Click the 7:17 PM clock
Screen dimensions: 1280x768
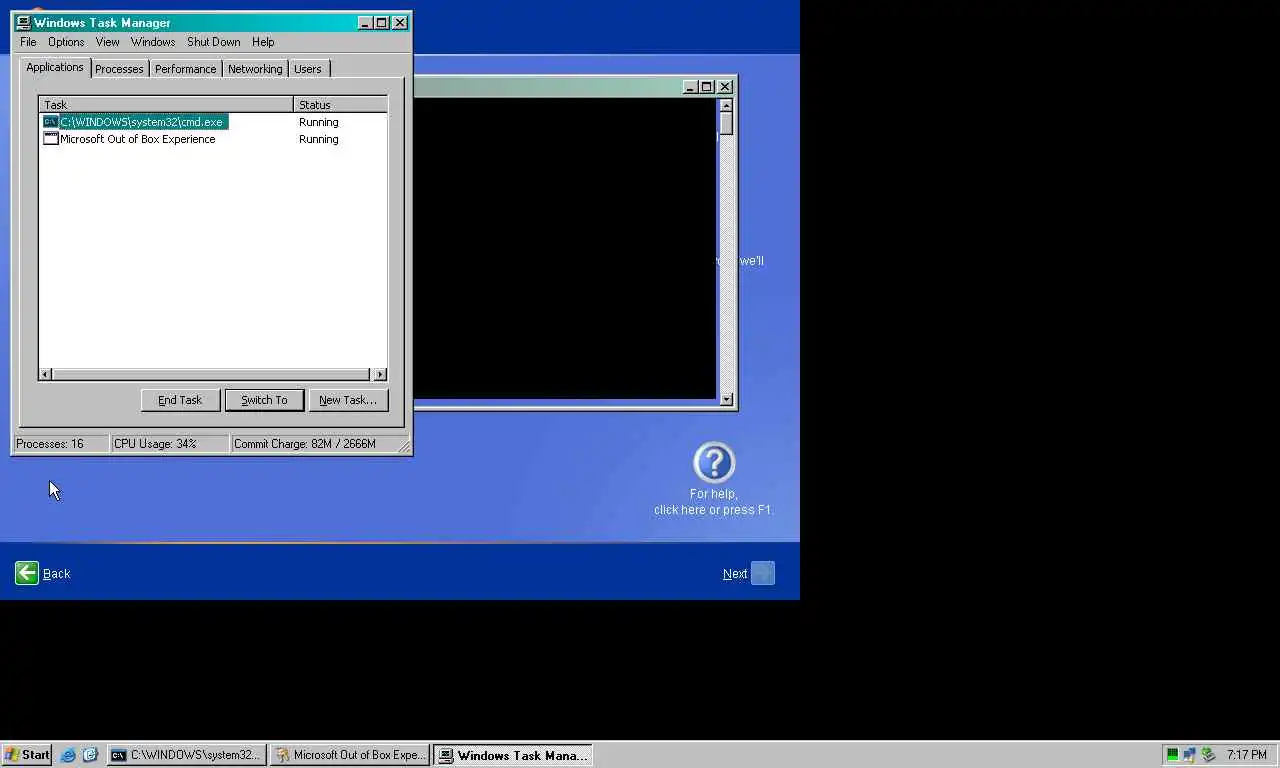coord(1247,755)
